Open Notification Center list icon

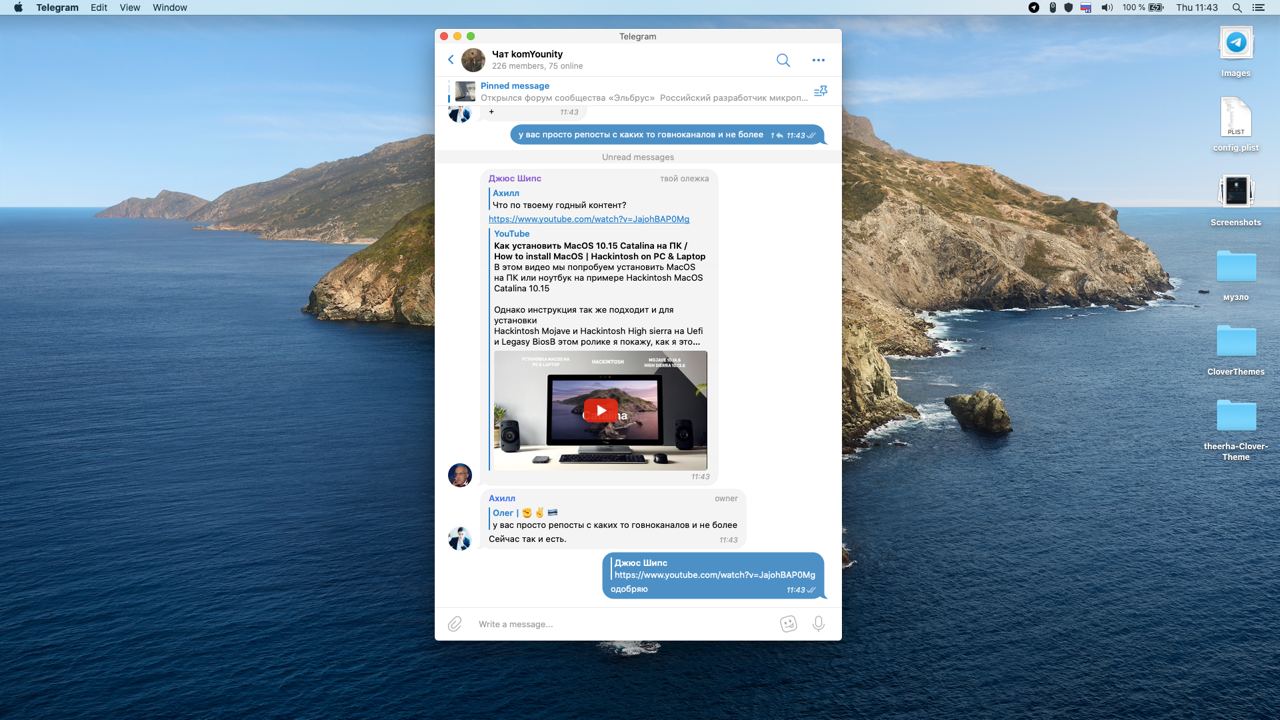tap(1258, 7)
